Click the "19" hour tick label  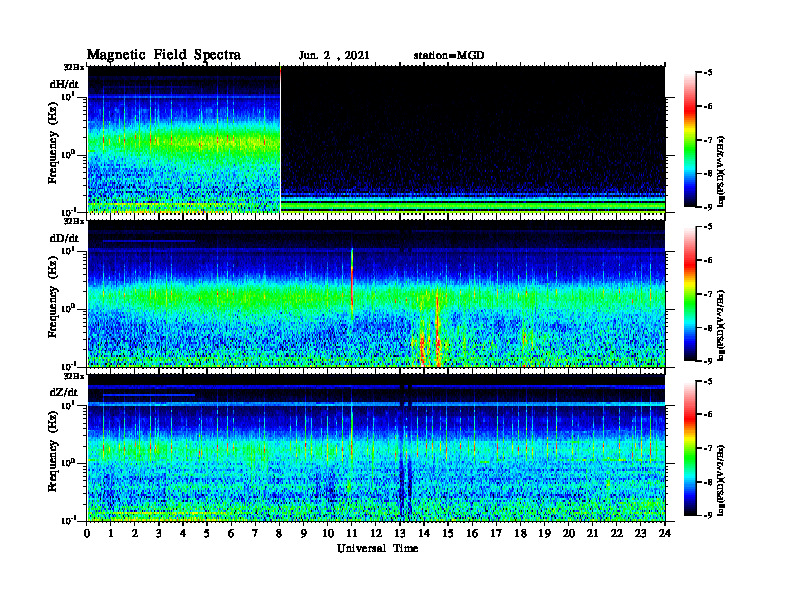[544, 534]
